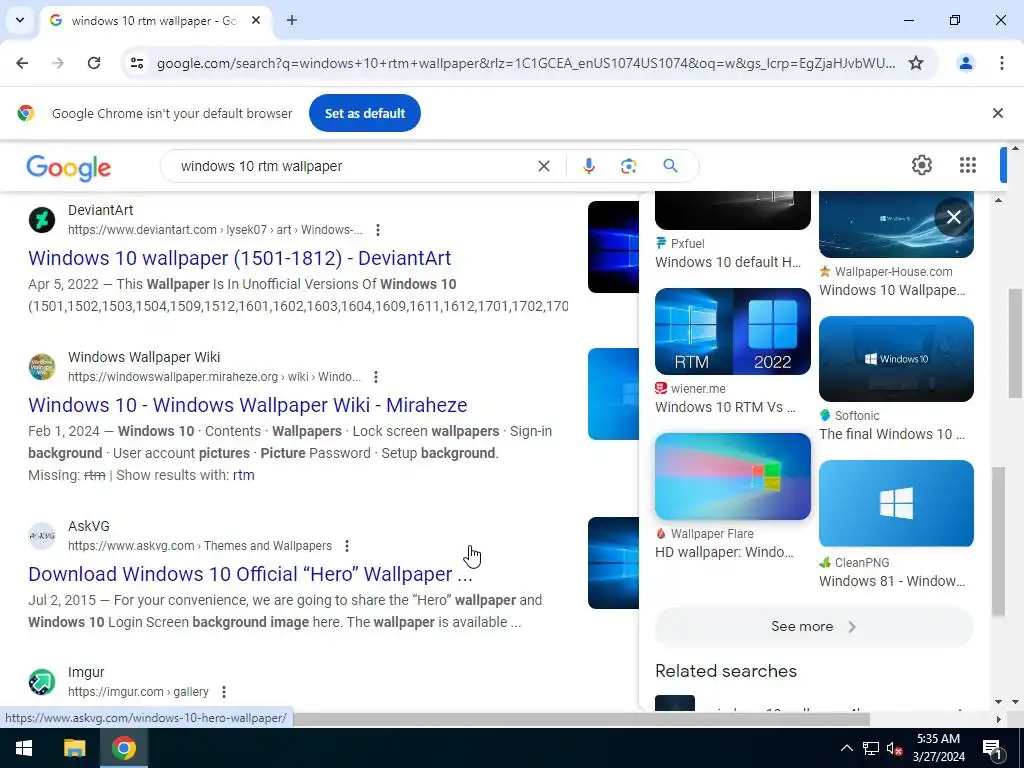The width and height of the screenshot is (1024, 768).
Task: Open AskVG result preview image
Action: (613, 563)
